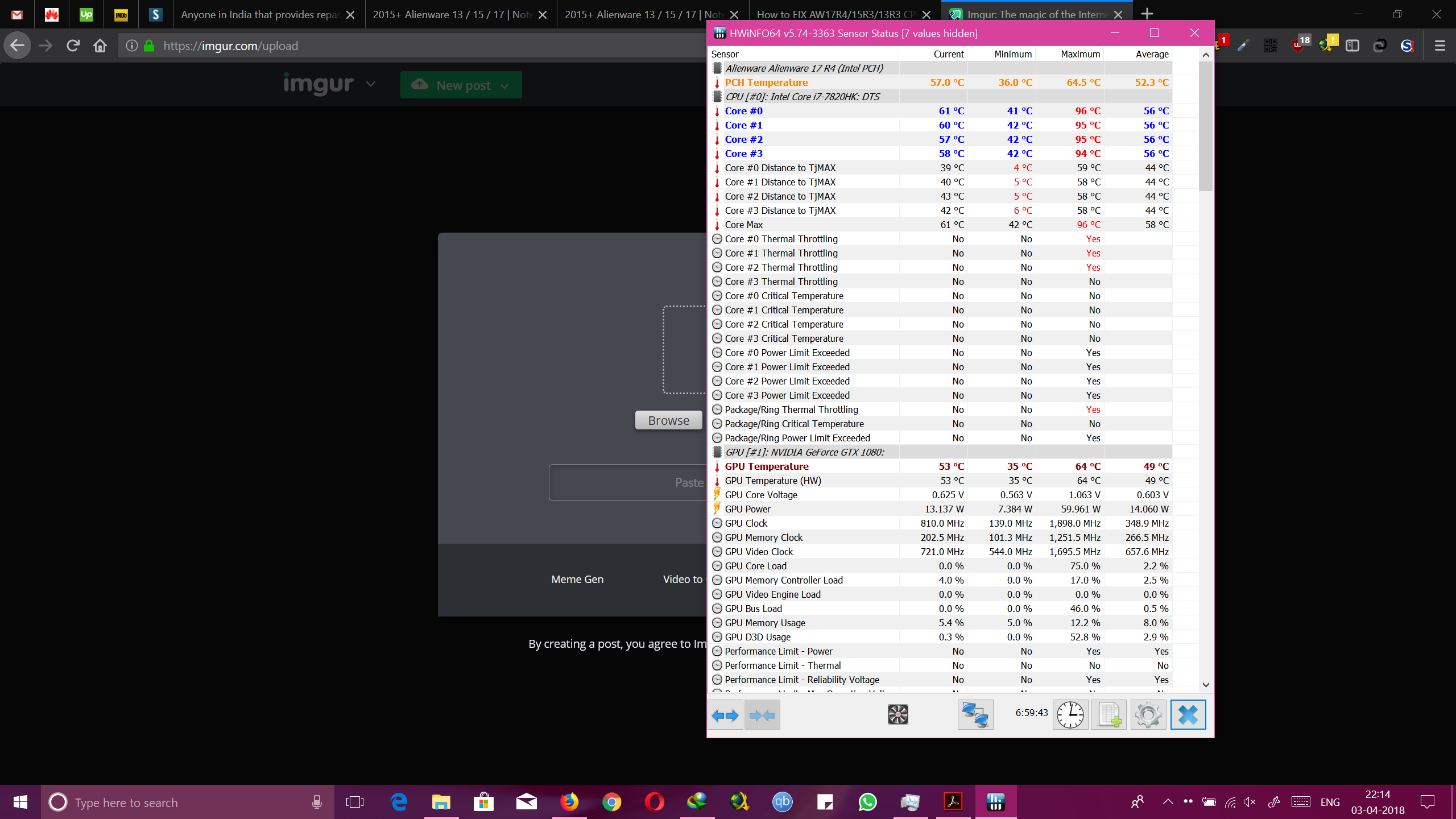Screen dimensions: 1456x819
Task: Open Opera from the taskbar
Action: pyautogui.click(x=654, y=802)
